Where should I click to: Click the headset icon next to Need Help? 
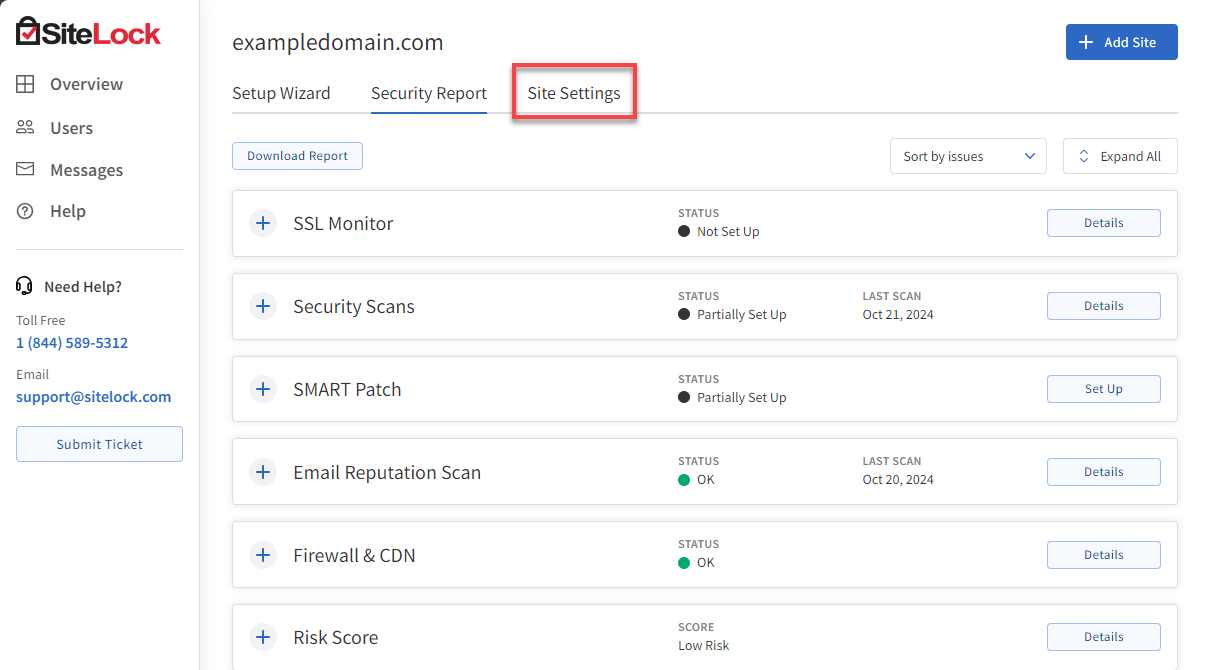23,286
